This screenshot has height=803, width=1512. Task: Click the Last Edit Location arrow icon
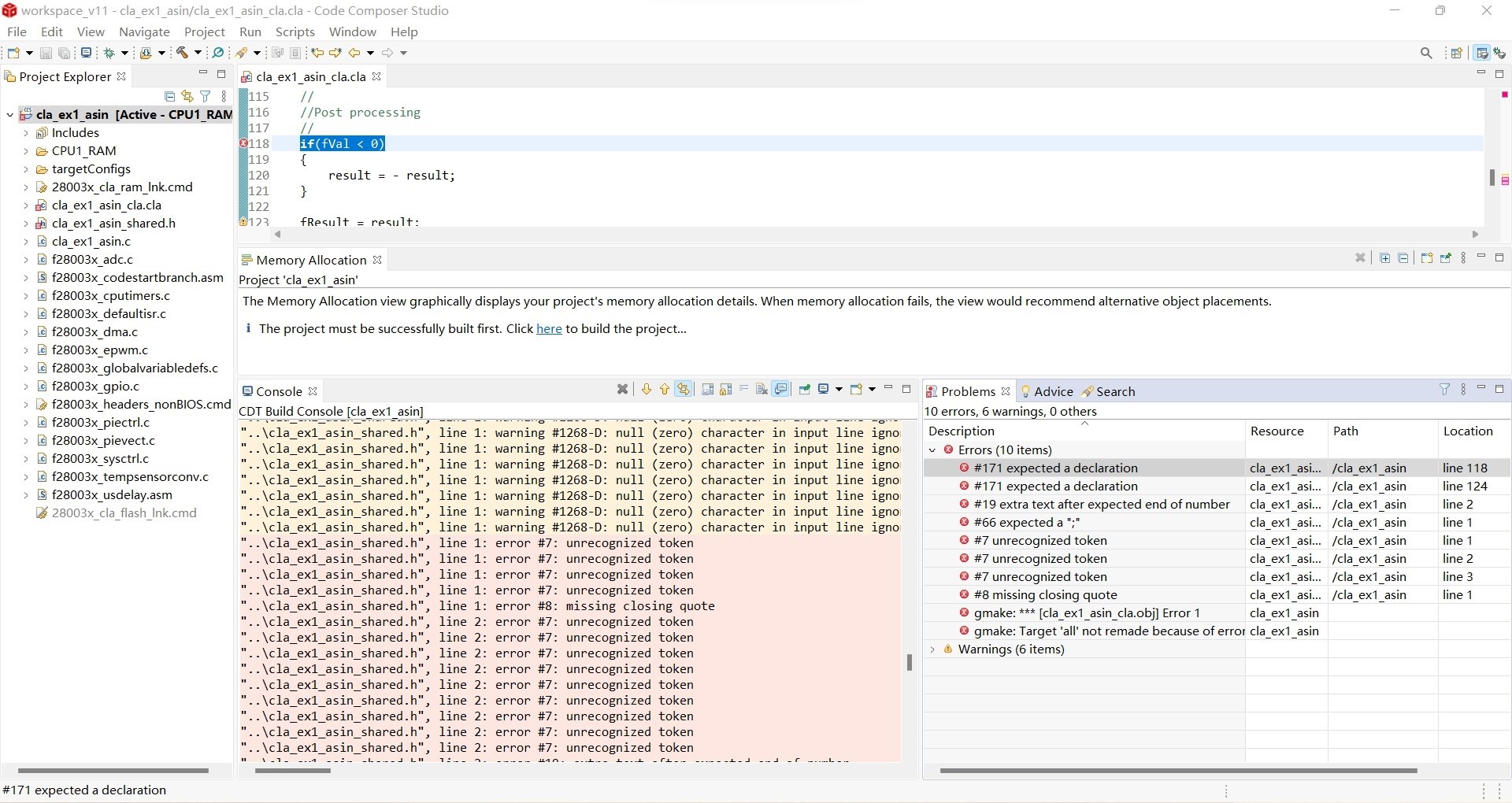(x=317, y=53)
